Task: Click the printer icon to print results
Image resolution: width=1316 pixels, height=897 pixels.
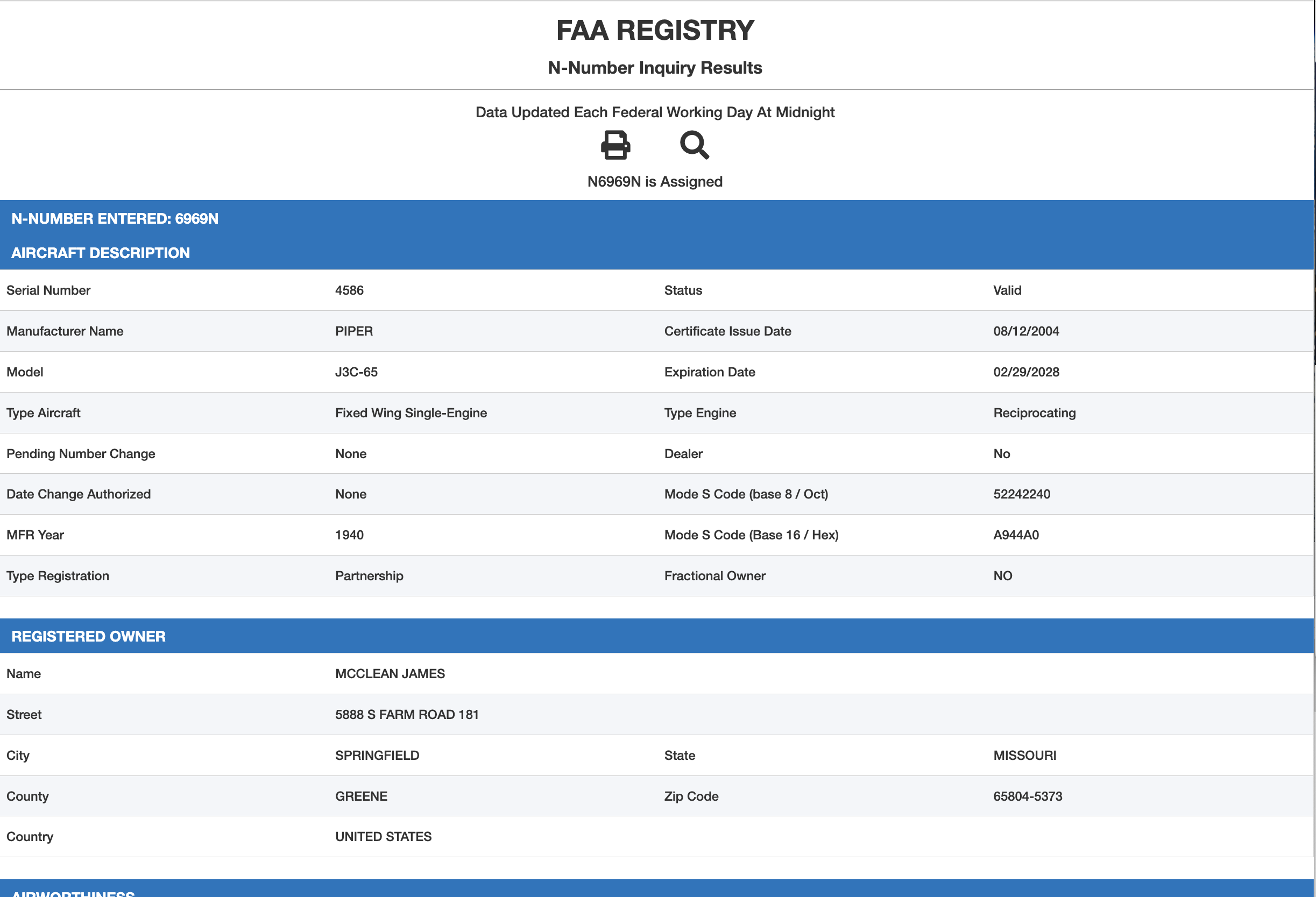Action: [615, 145]
